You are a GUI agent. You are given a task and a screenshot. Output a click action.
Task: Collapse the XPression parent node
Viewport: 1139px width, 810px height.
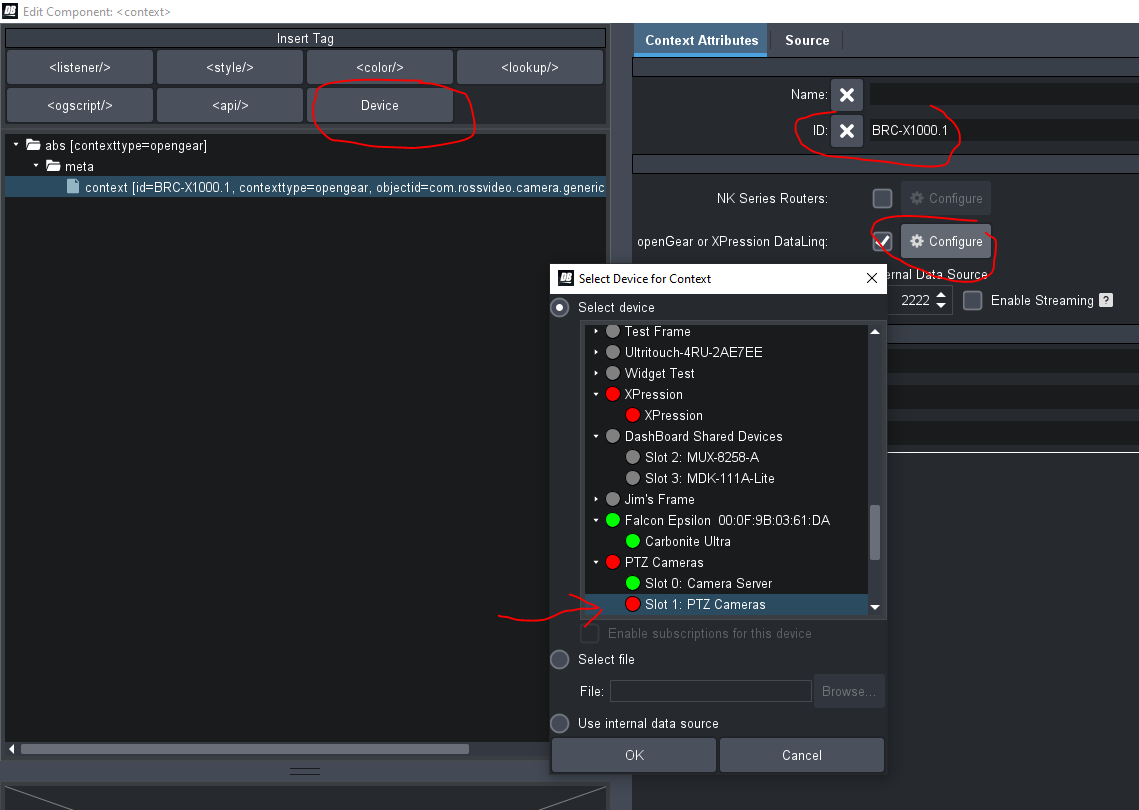pos(596,394)
